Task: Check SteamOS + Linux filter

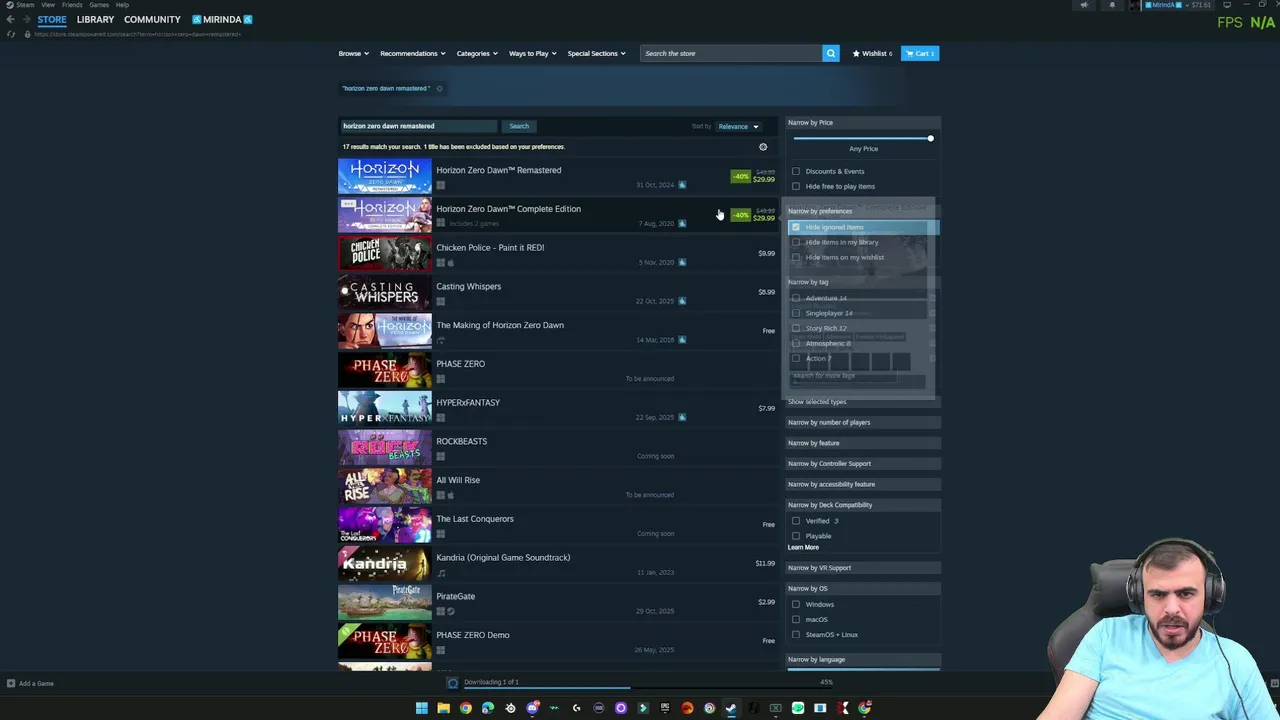Action: (x=796, y=634)
